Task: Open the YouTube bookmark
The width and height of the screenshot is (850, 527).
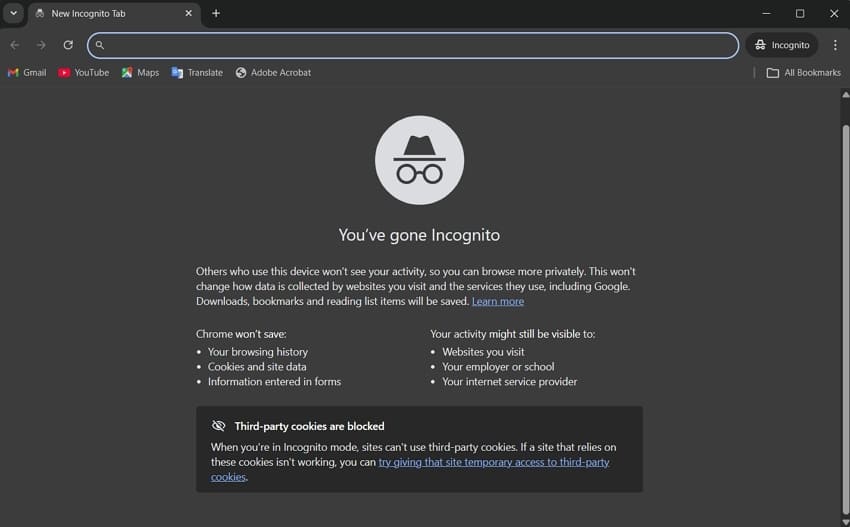Action: click(x=83, y=73)
